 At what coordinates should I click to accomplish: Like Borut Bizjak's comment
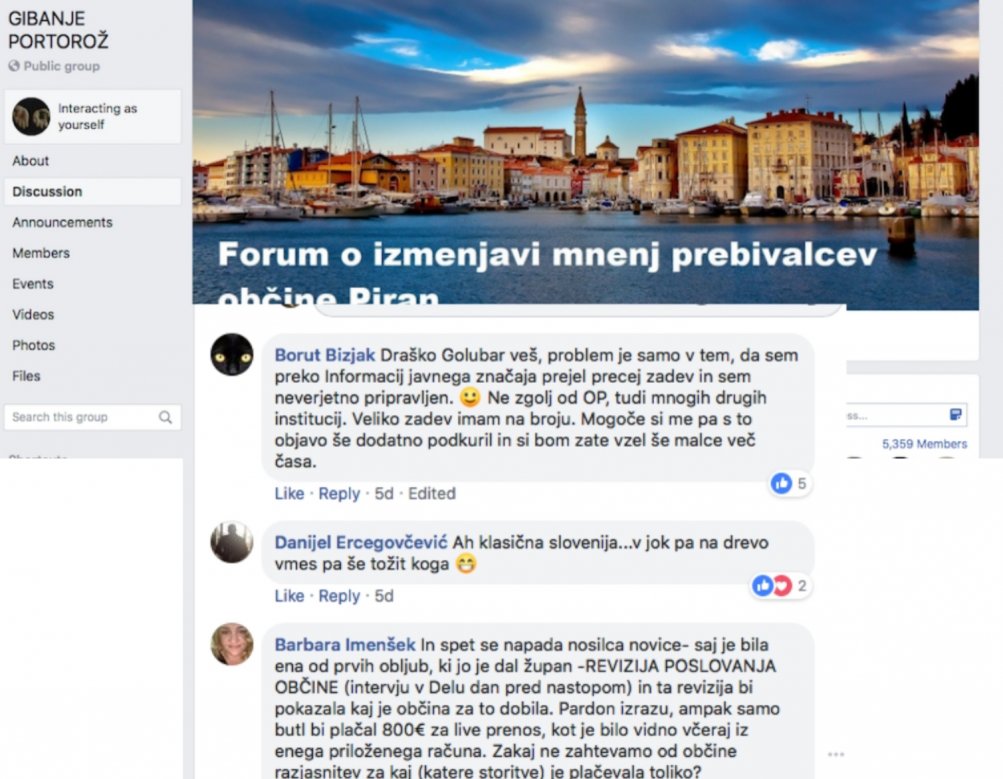pyautogui.click(x=289, y=493)
